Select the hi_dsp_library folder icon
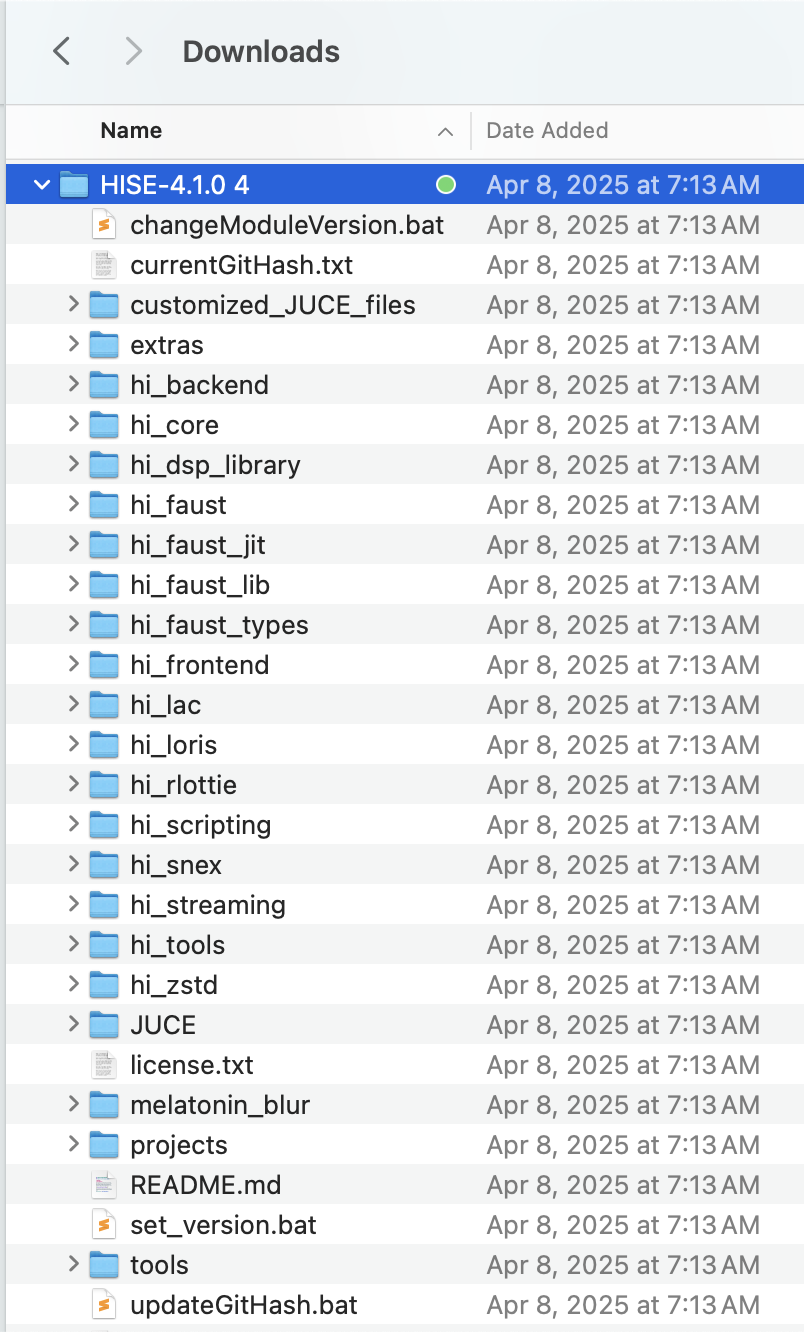Viewport: 804px width, 1332px height. click(104, 465)
